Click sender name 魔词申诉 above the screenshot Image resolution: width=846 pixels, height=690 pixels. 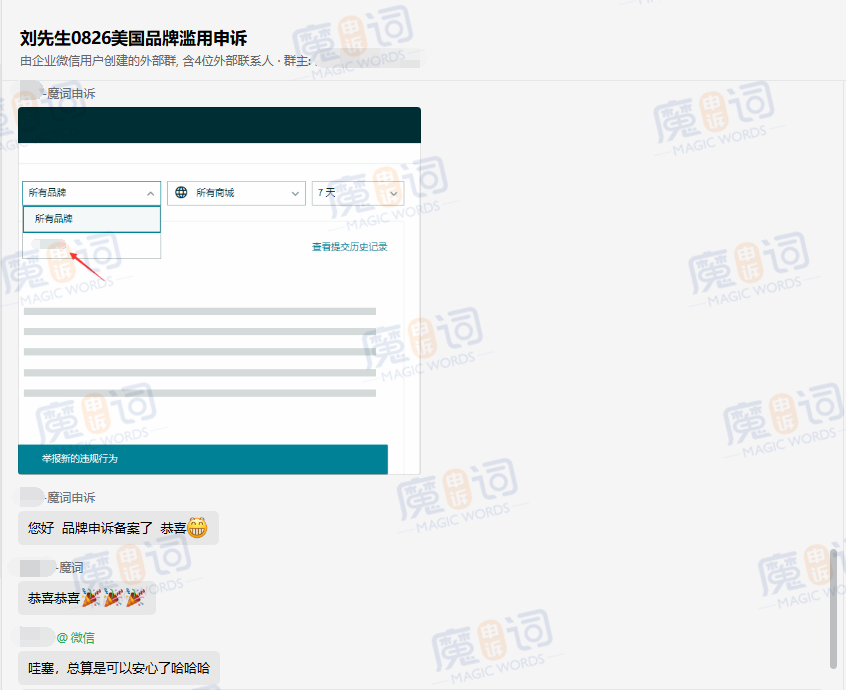point(69,93)
